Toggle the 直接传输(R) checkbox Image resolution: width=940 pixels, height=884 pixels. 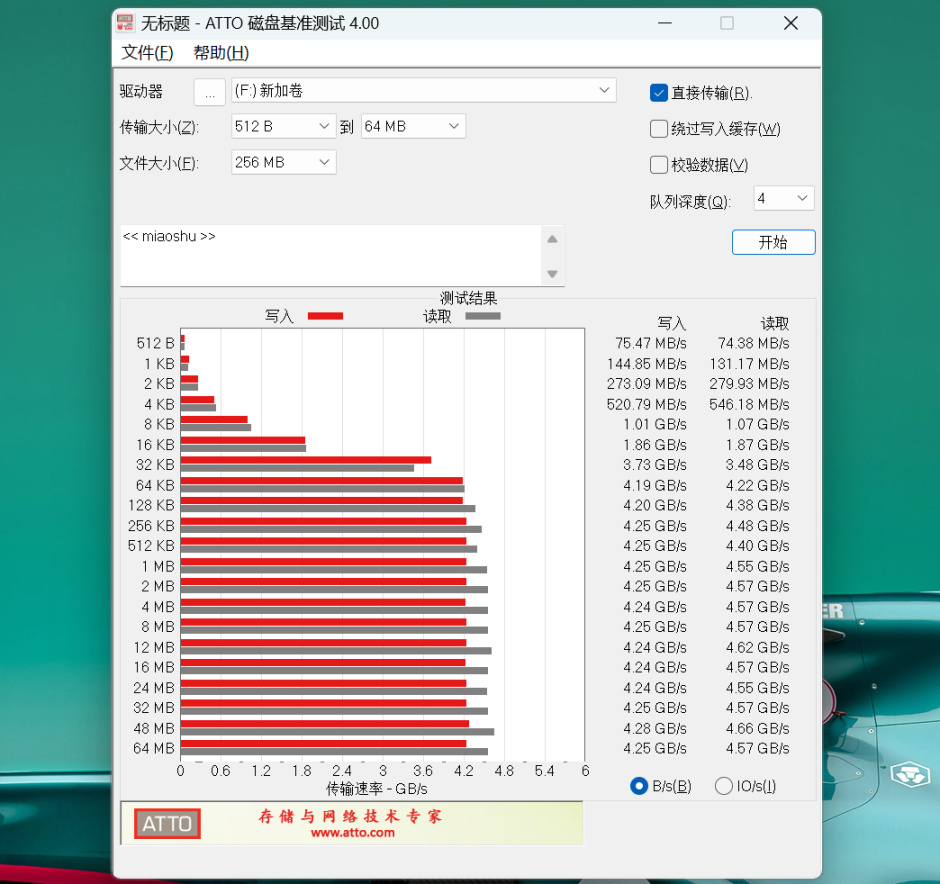658,93
